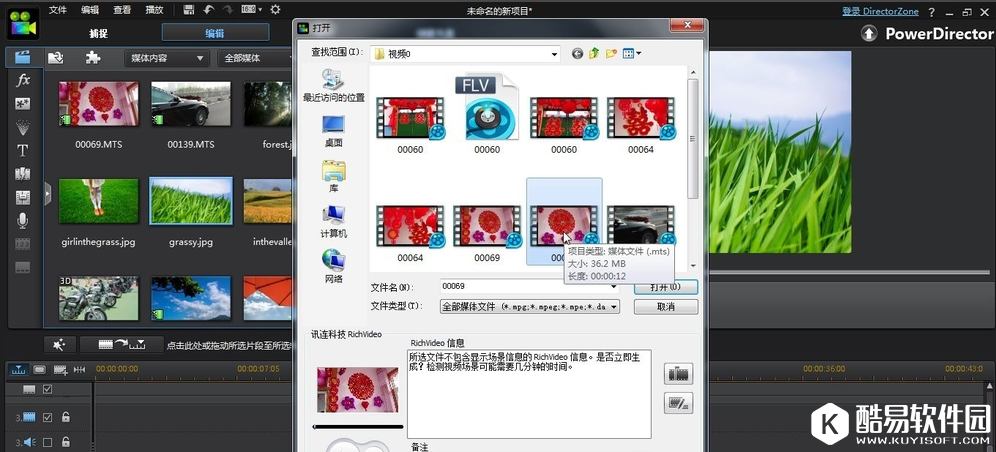Open the FX effects room
This screenshot has width=996, height=452.
click(22, 80)
